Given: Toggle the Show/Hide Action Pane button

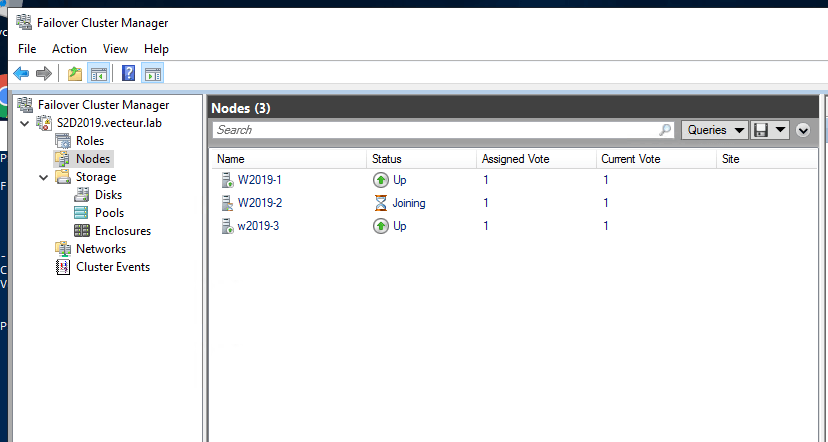Looking at the screenshot, I should (x=152, y=73).
